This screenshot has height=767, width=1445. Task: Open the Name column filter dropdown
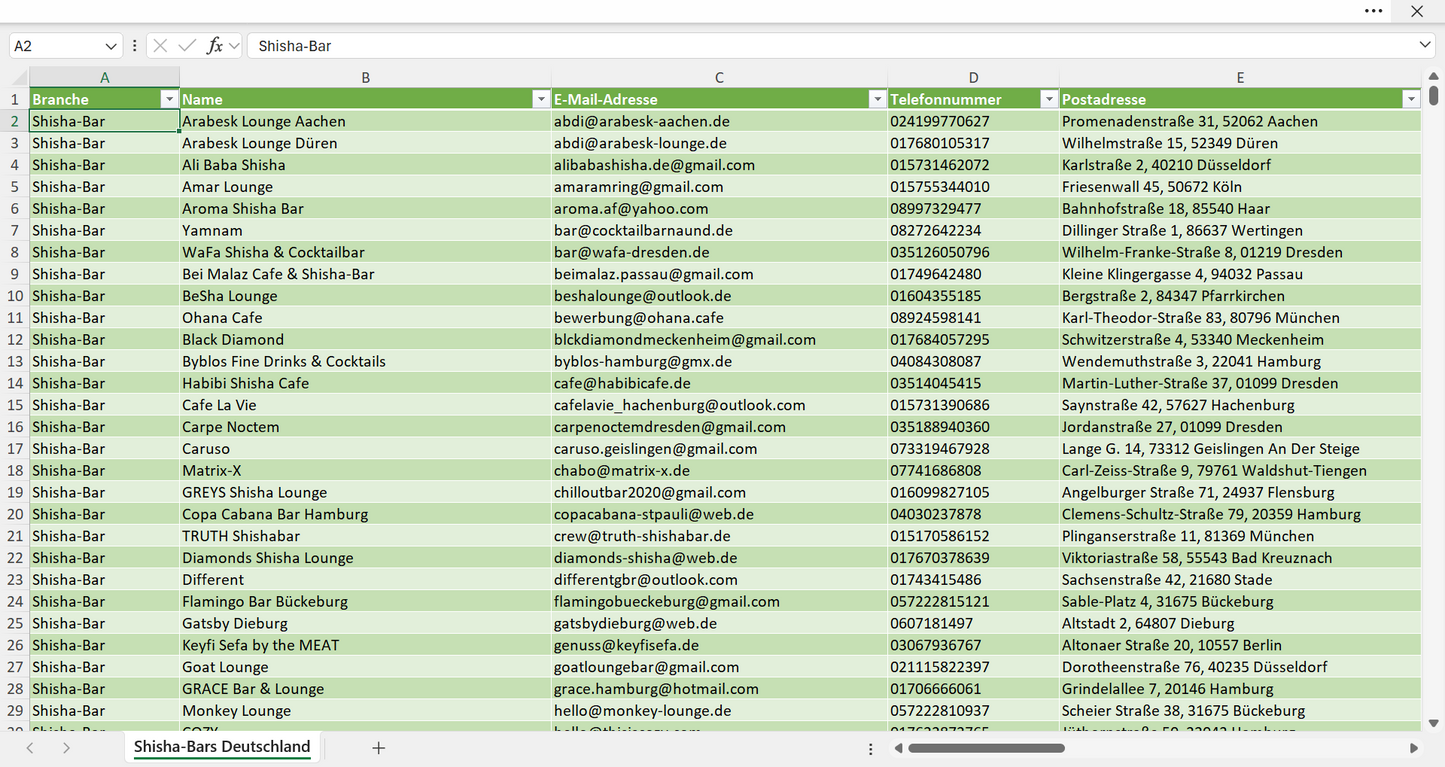(x=541, y=99)
